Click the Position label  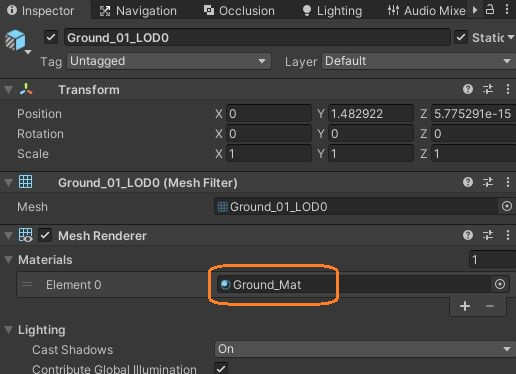[x=39, y=114]
